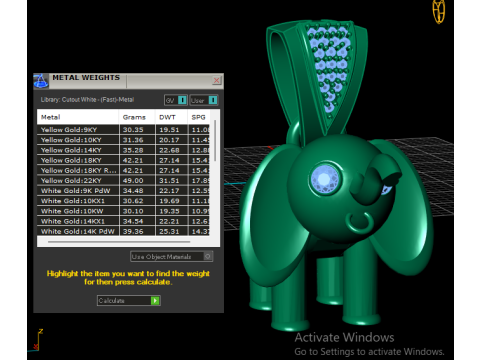Click the 31.51 DWT value
Image resolution: width=480 pixels, height=360 pixels.
(x=169, y=181)
